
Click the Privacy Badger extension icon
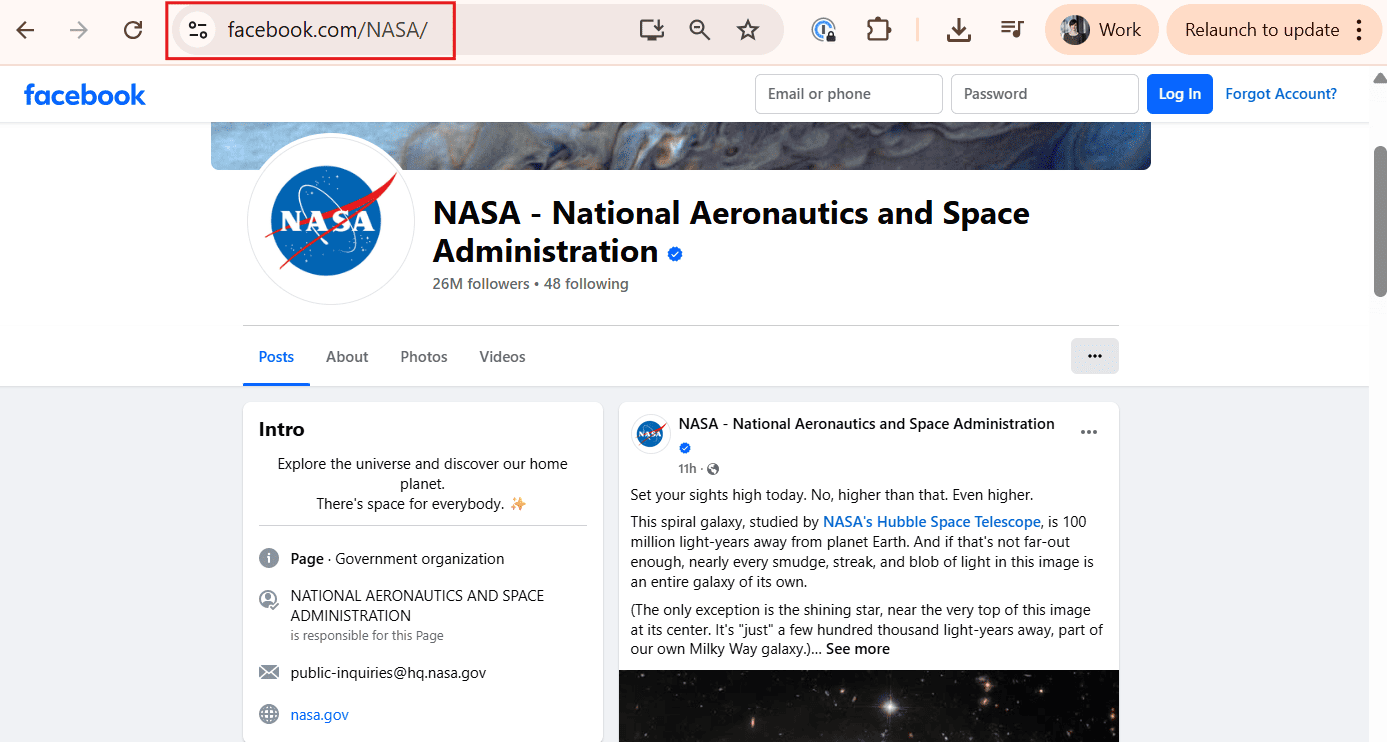click(x=822, y=29)
